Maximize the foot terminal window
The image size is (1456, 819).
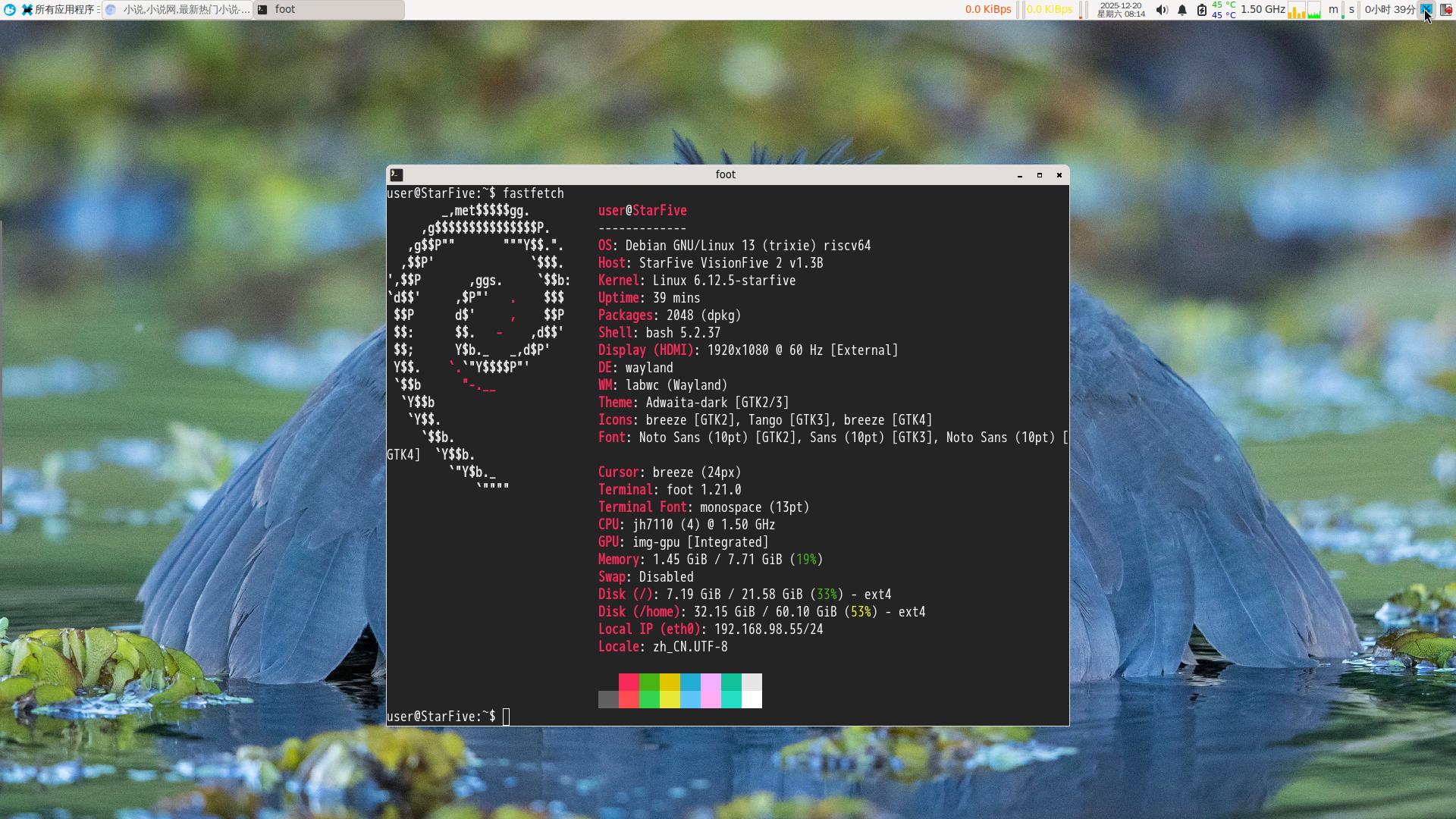pos(1039,174)
